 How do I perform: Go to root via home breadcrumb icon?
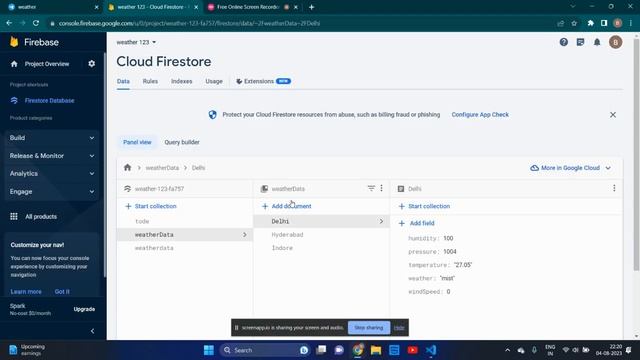pos(127,168)
